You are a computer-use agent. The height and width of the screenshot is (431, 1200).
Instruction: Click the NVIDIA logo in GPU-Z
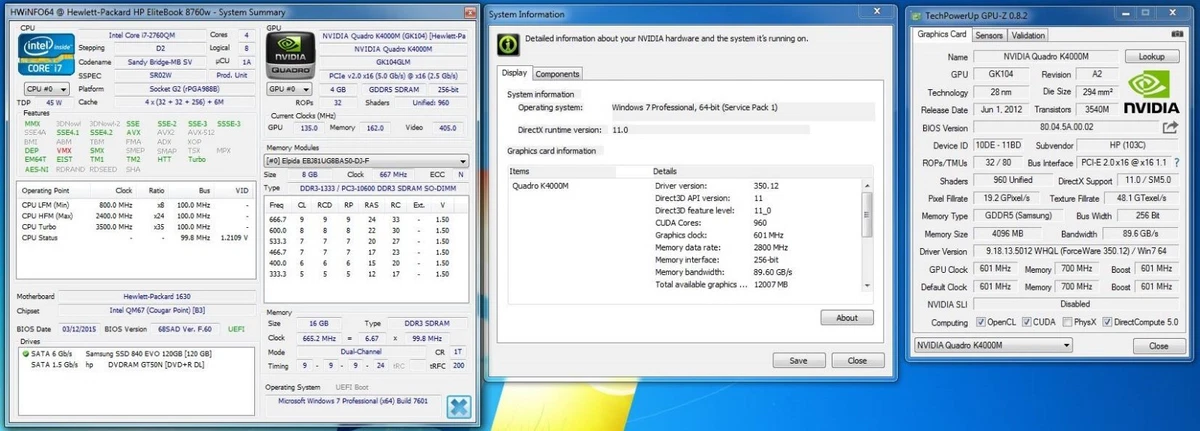[x=1150, y=94]
